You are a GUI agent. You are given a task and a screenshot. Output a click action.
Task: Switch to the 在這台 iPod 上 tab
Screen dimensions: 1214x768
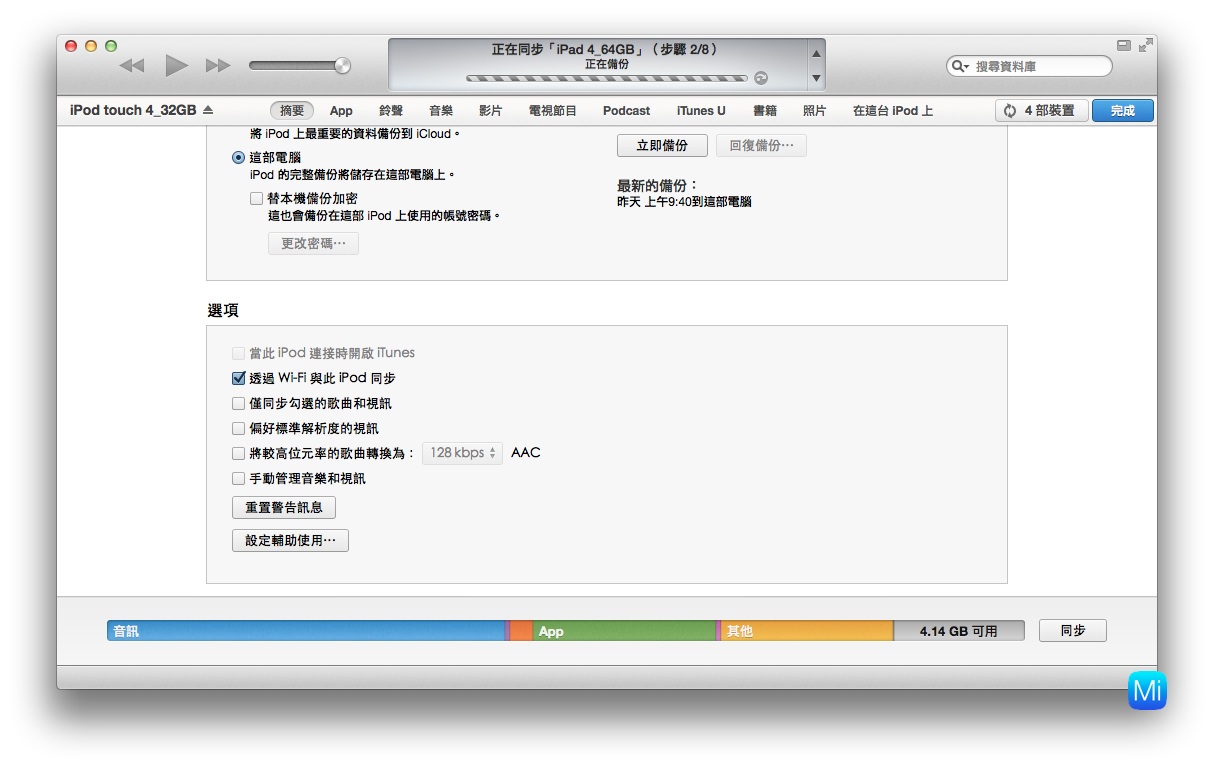pos(893,111)
